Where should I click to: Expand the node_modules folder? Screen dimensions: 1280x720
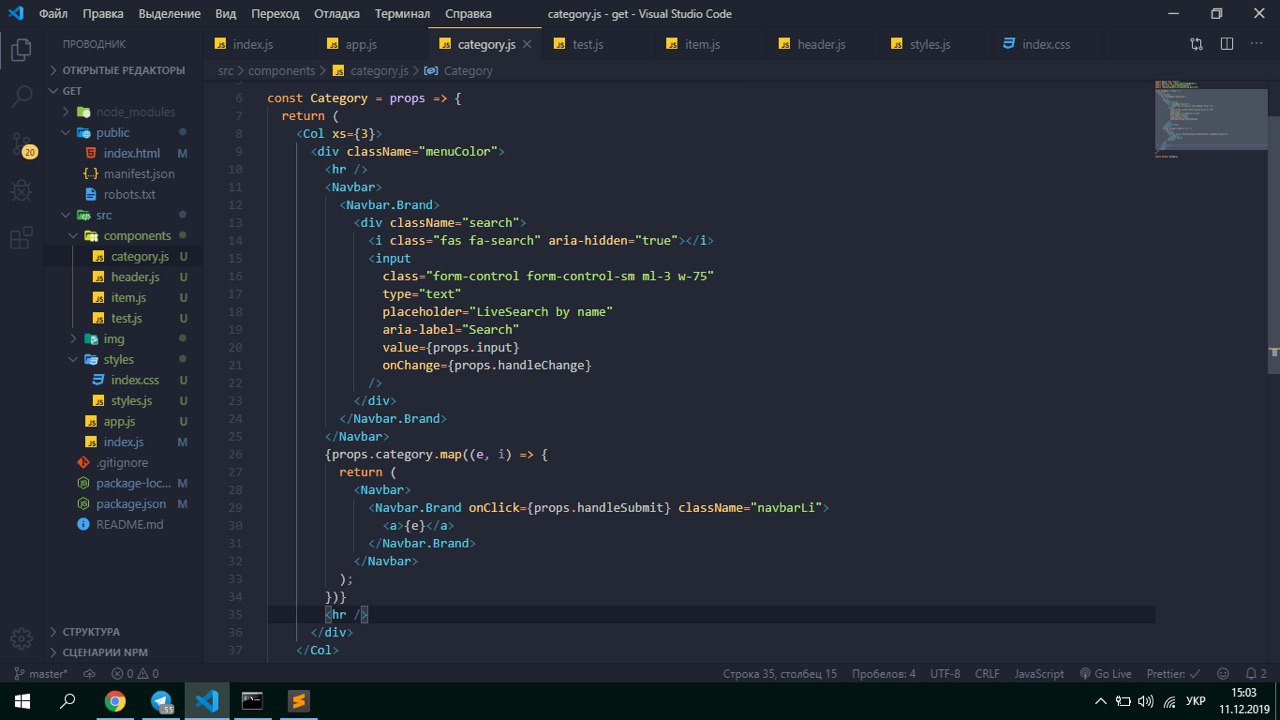[135, 112]
